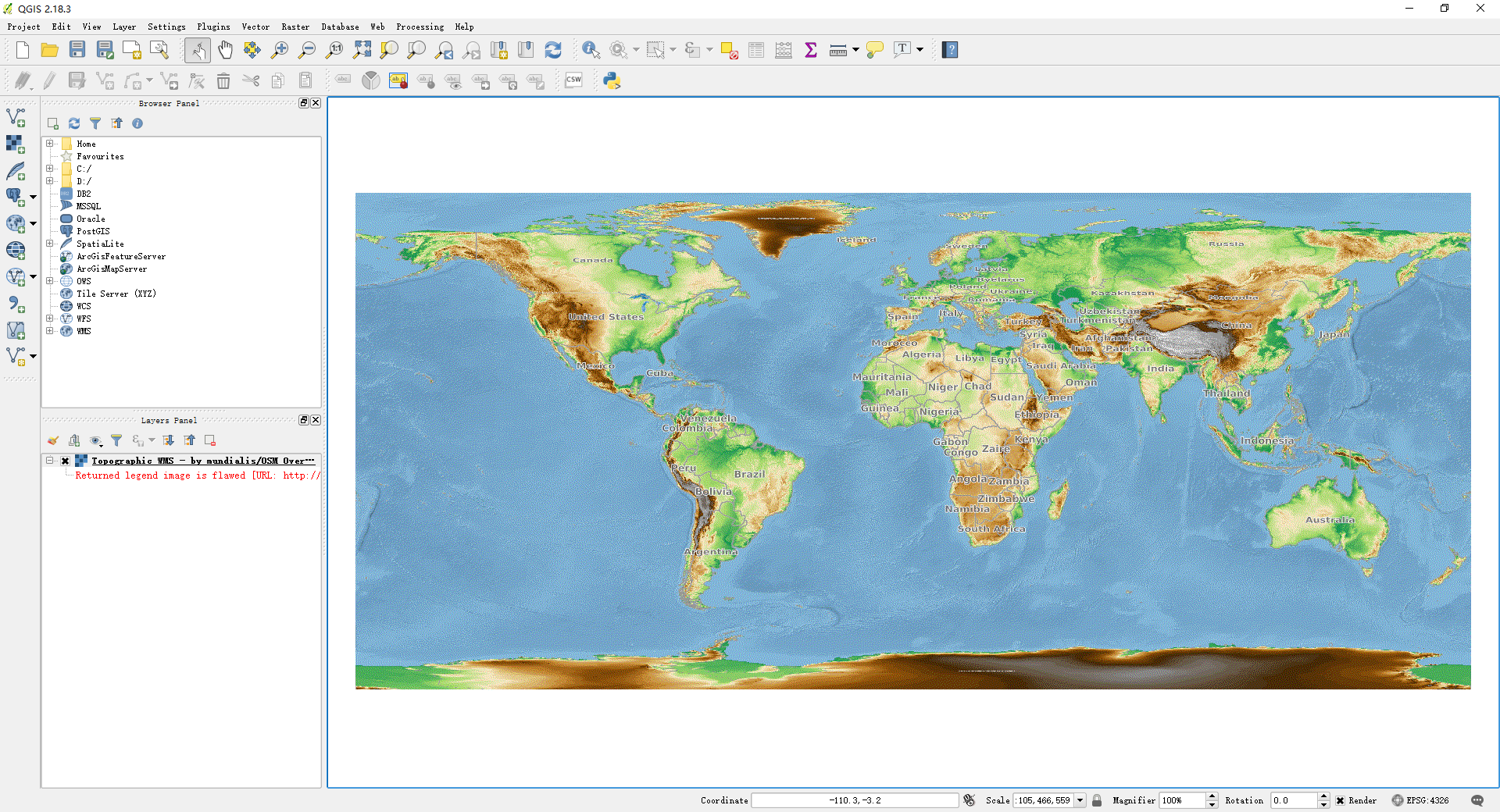Image resolution: width=1500 pixels, height=812 pixels.
Task: Select the Topographic WMS layer name
Action: tap(202, 461)
